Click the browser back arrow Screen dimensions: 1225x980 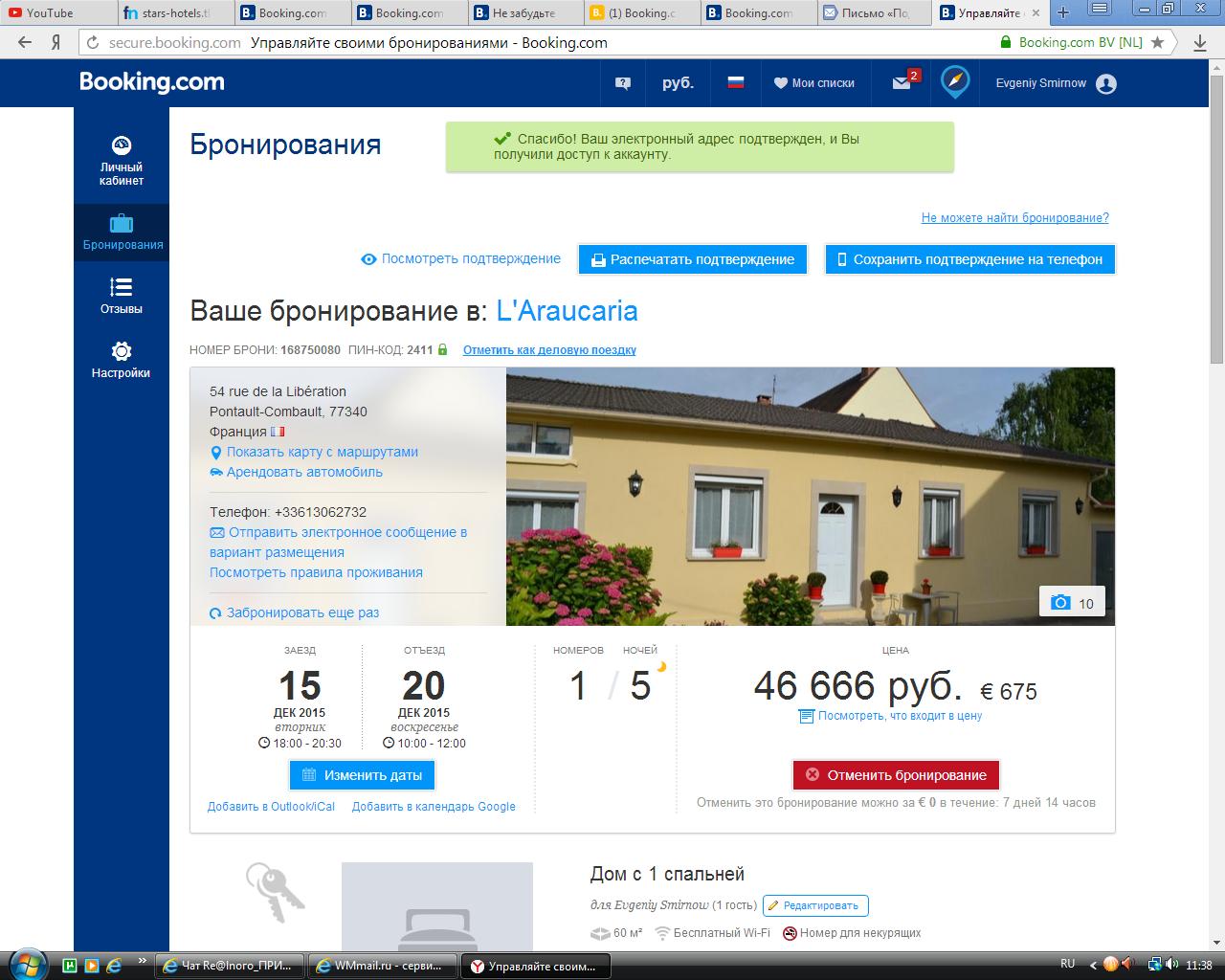(x=25, y=42)
